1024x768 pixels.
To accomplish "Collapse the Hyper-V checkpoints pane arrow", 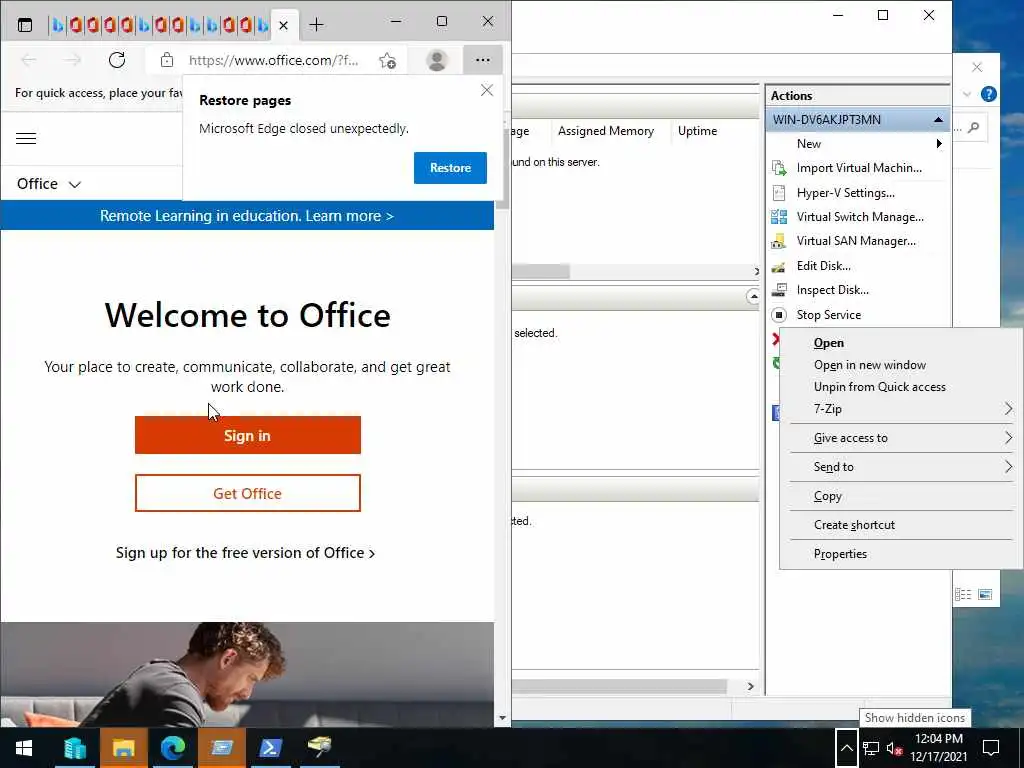I will tap(753, 297).
